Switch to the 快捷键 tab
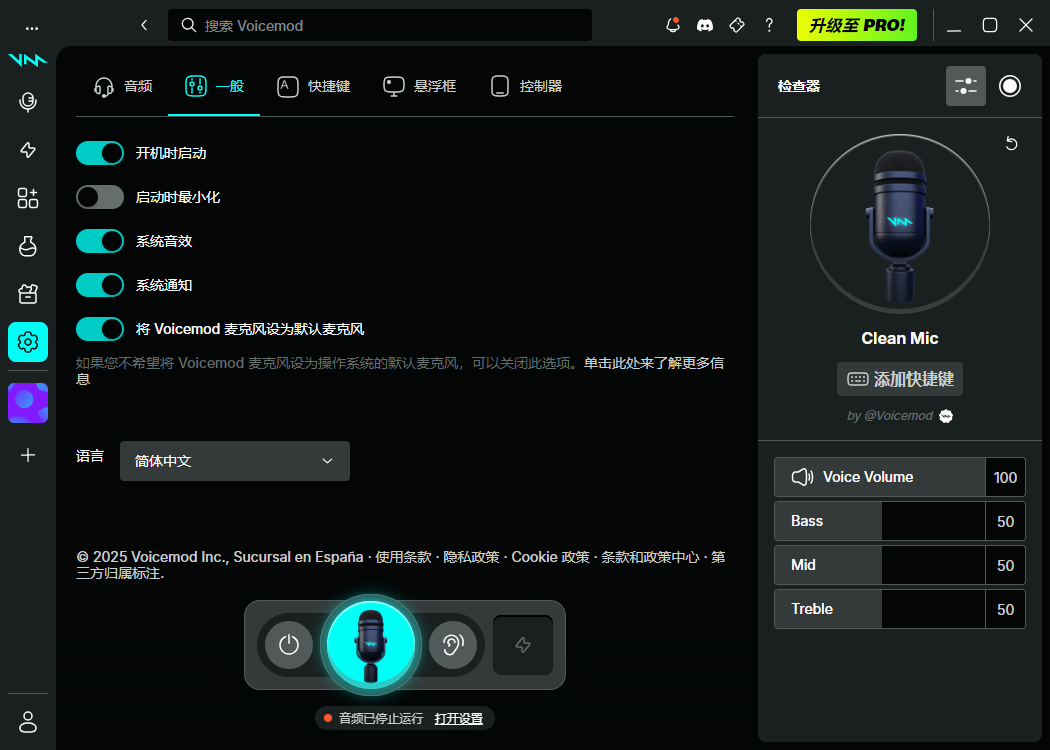The height and width of the screenshot is (750, 1050). click(313, 86)
